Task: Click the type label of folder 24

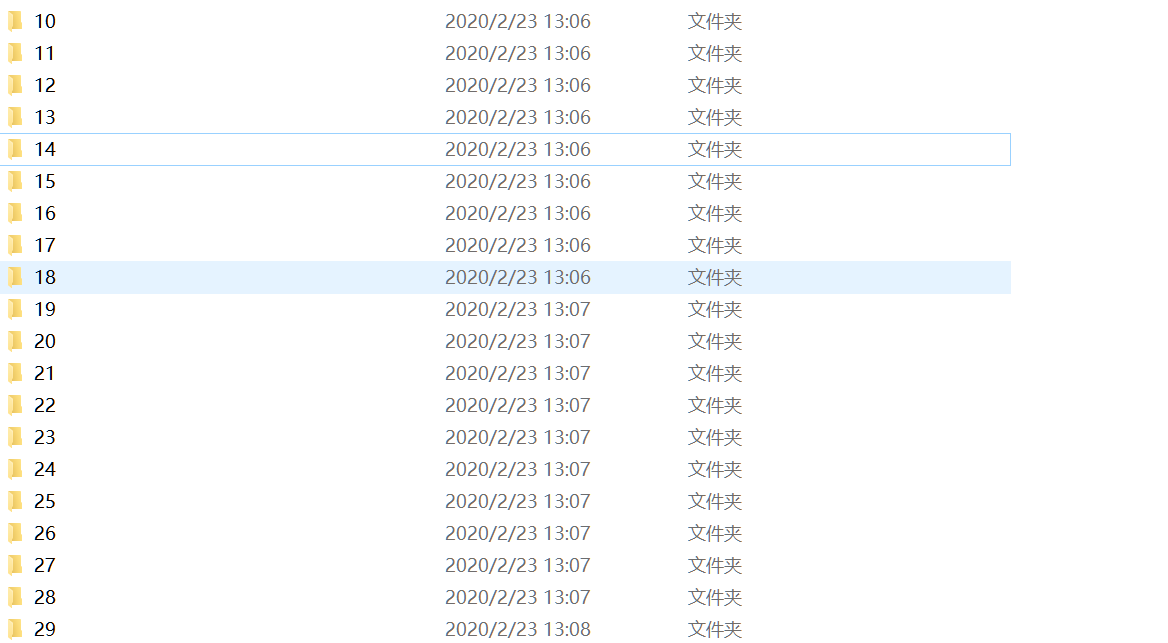Action: (714, 469)
